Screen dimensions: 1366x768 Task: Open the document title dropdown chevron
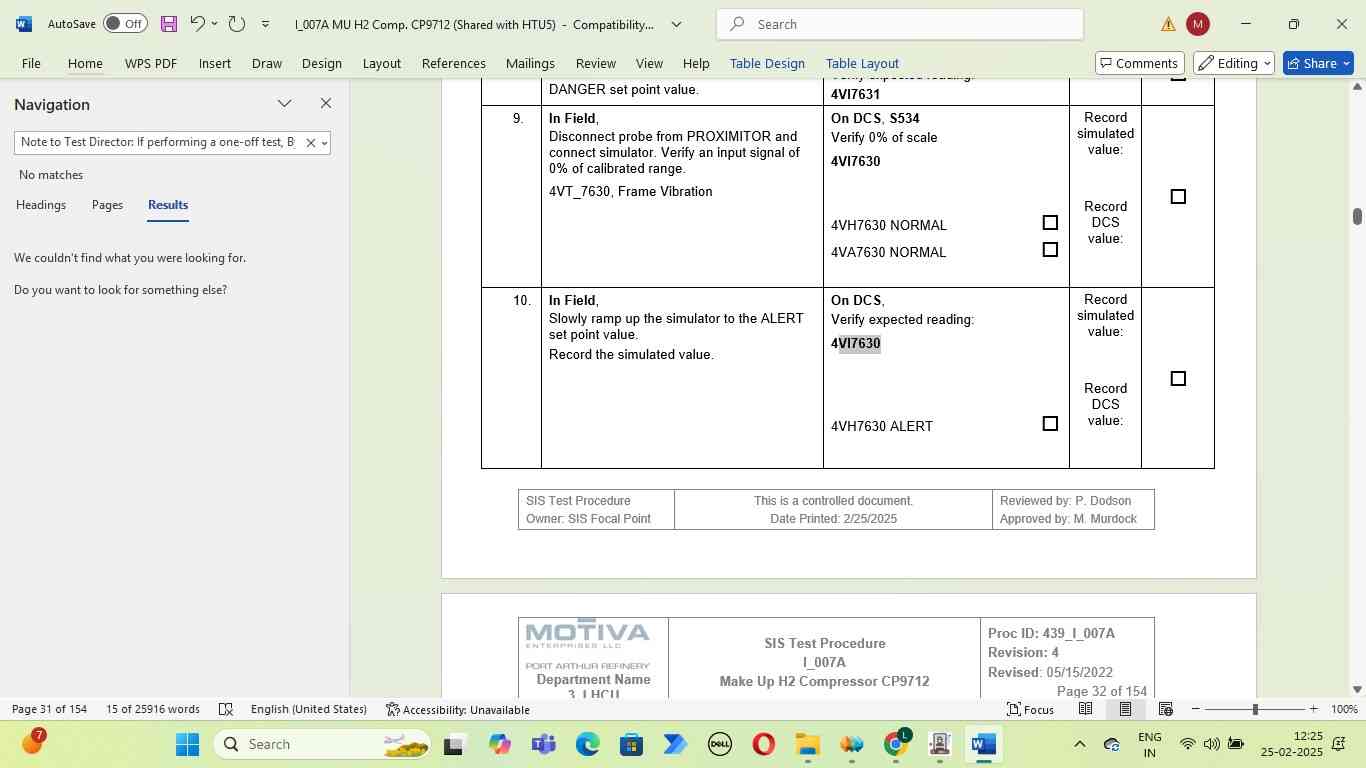(677, 24)
